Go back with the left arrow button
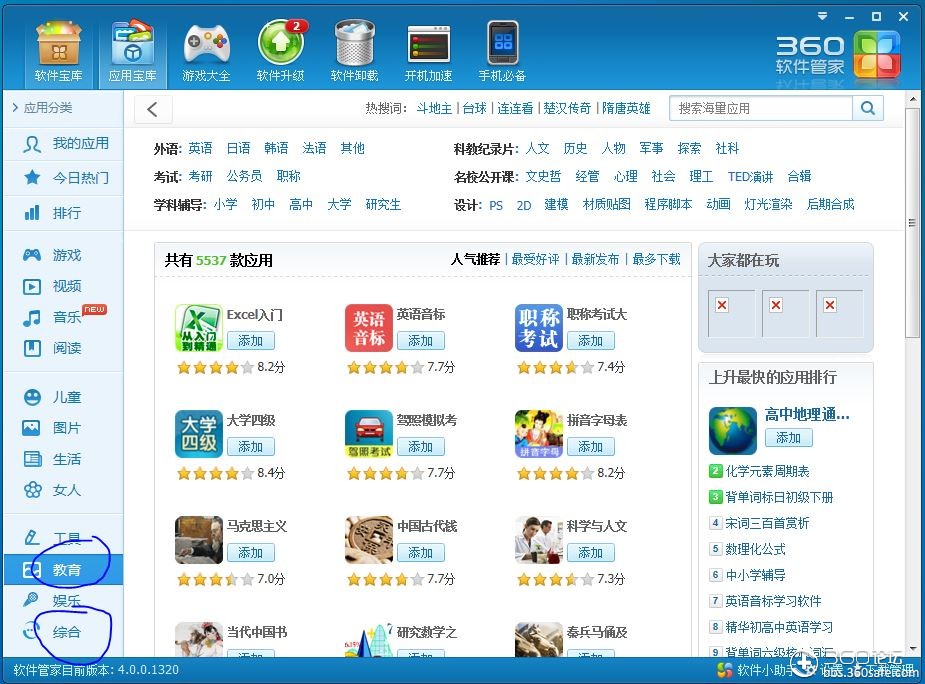The height and width of the screenshot is (684, 925). (x=153, y=109)
